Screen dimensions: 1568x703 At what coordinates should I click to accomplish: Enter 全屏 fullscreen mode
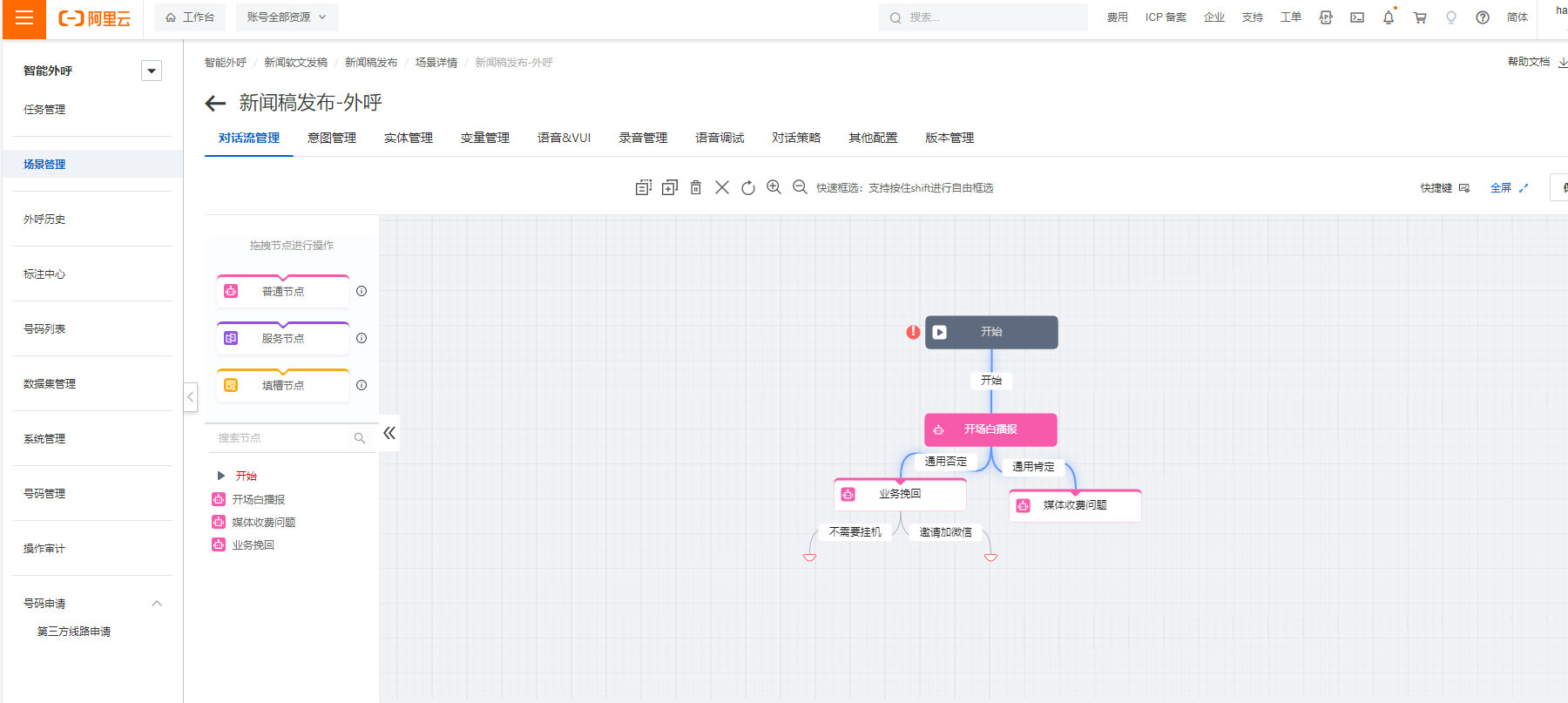click(1510, 188)
